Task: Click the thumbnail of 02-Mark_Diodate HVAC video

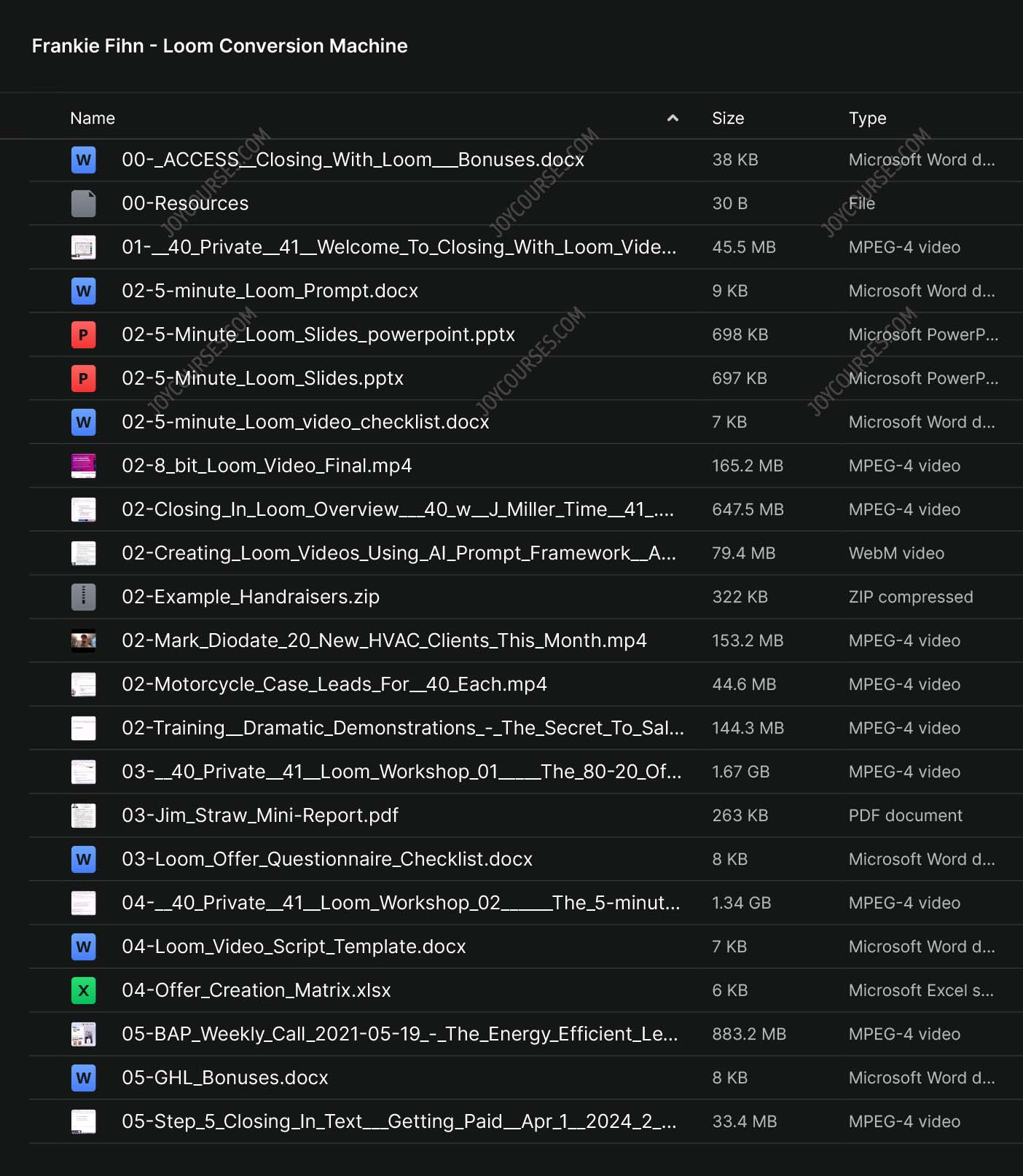Action: (83, 640)
